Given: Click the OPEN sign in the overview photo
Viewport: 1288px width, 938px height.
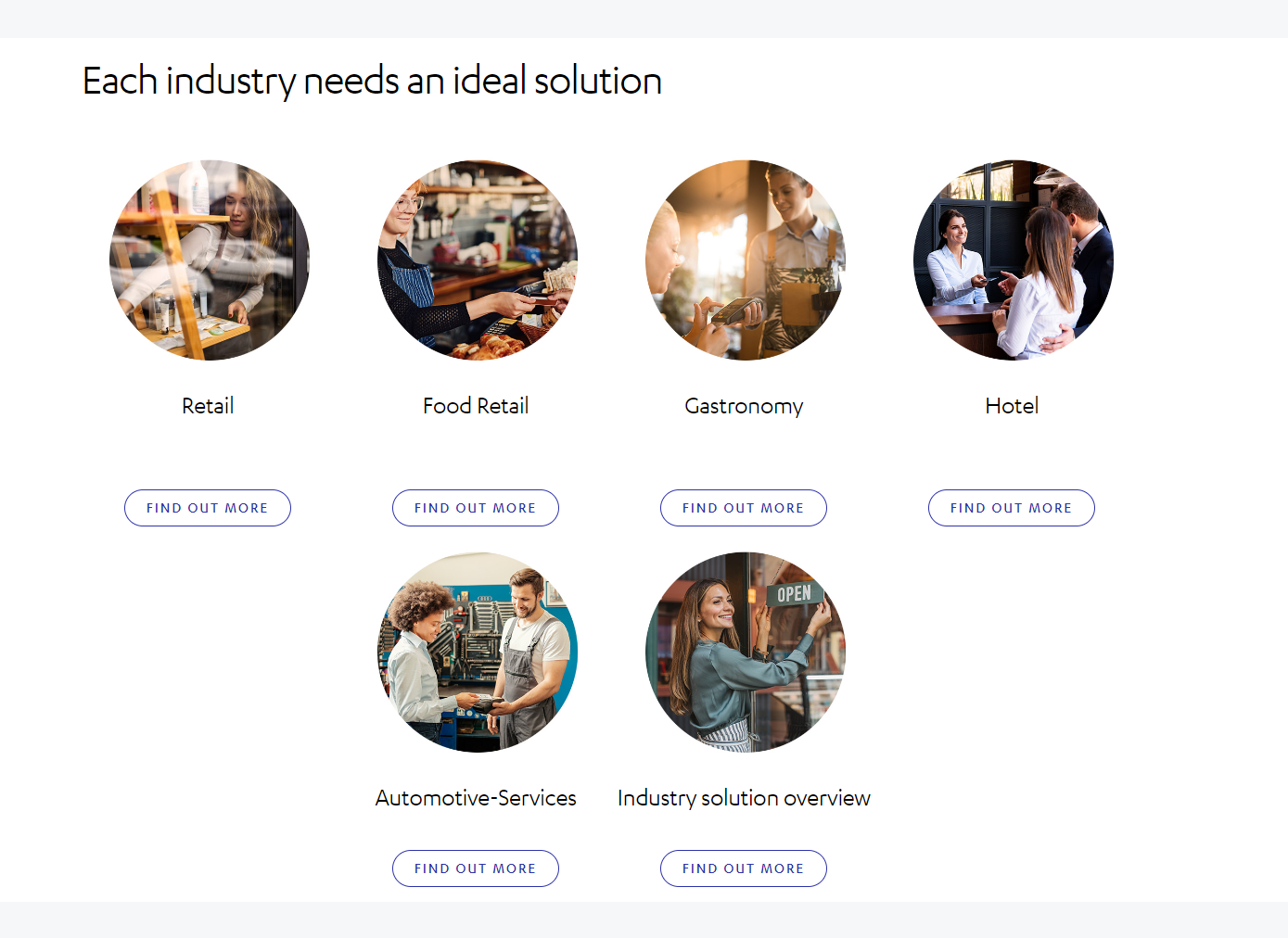Looking at the screenshot, I should pyautogui.click(x=794, y=594).
